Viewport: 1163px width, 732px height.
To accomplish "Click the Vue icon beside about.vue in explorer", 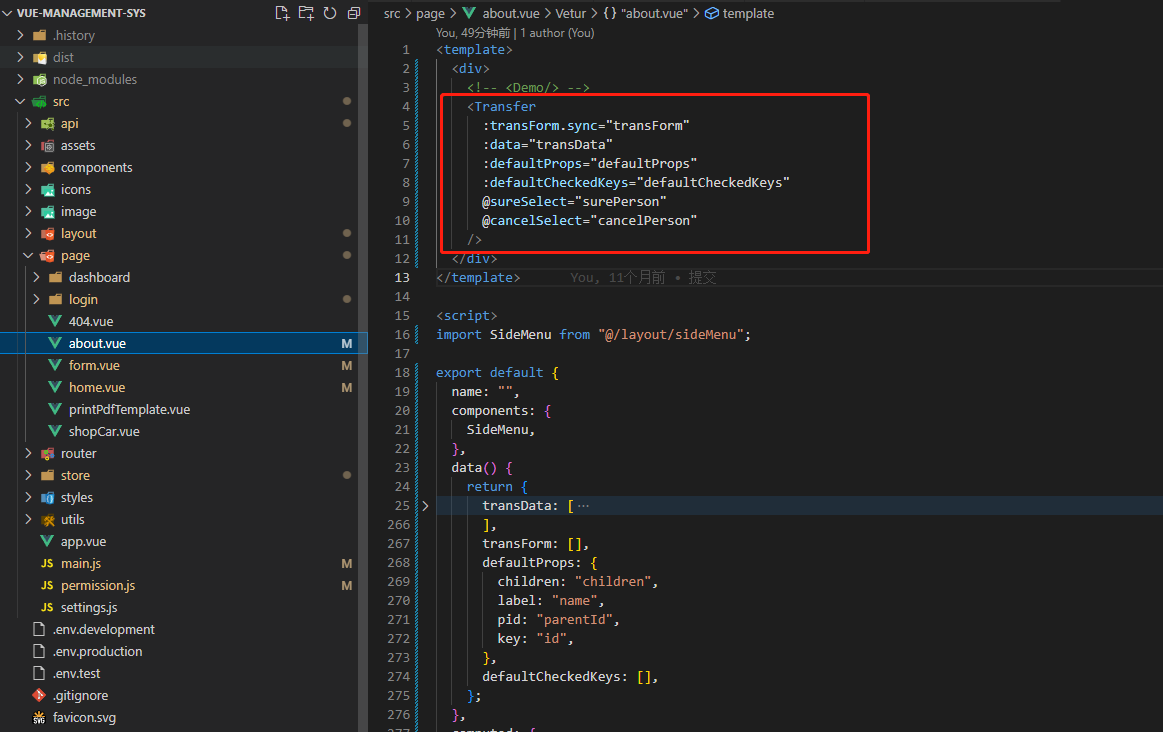I will (55, 343).
